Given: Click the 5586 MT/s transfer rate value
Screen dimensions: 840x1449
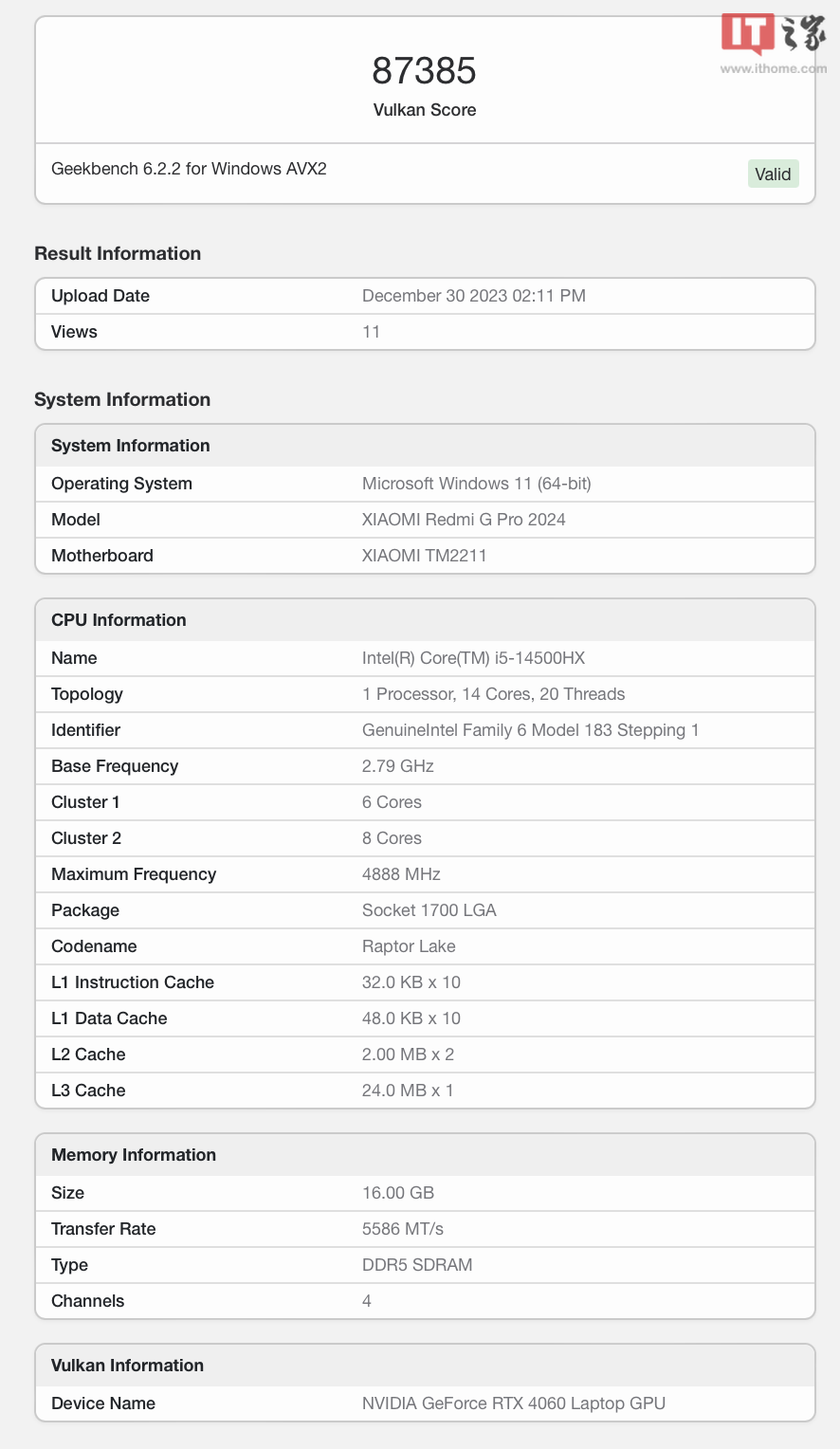Looking at the screenshot, I should point(403,1229).
